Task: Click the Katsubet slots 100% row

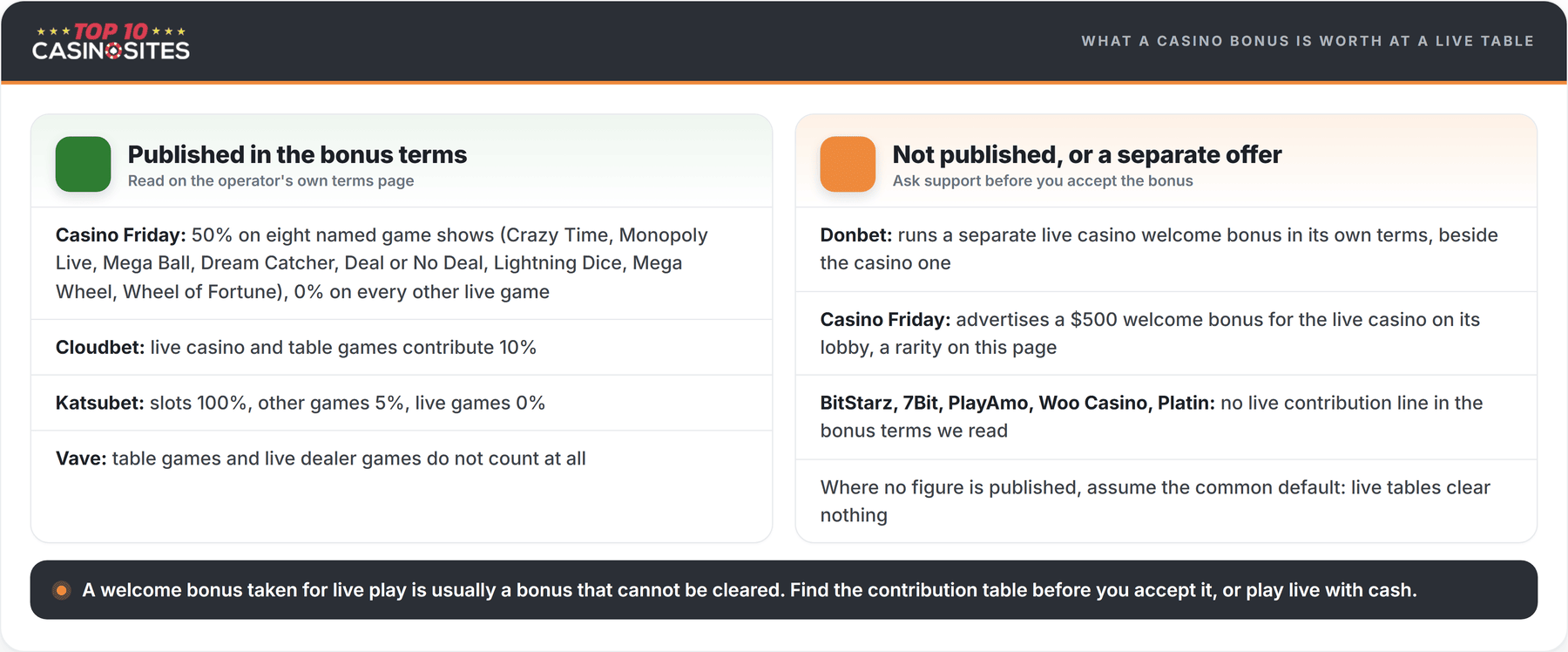Action: pyautogui.click(x=402, y=403)
